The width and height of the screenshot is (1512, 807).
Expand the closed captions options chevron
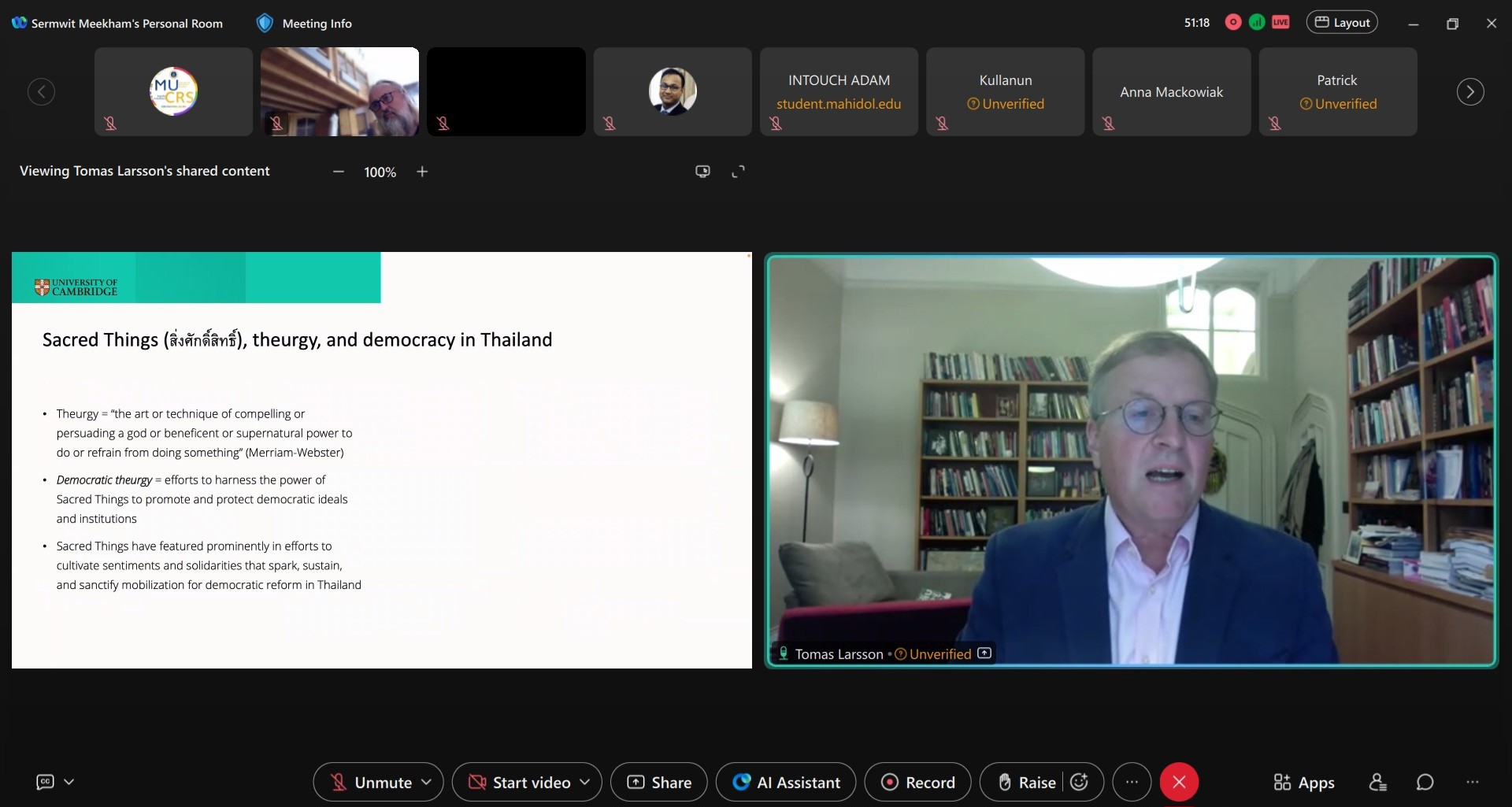69,782
